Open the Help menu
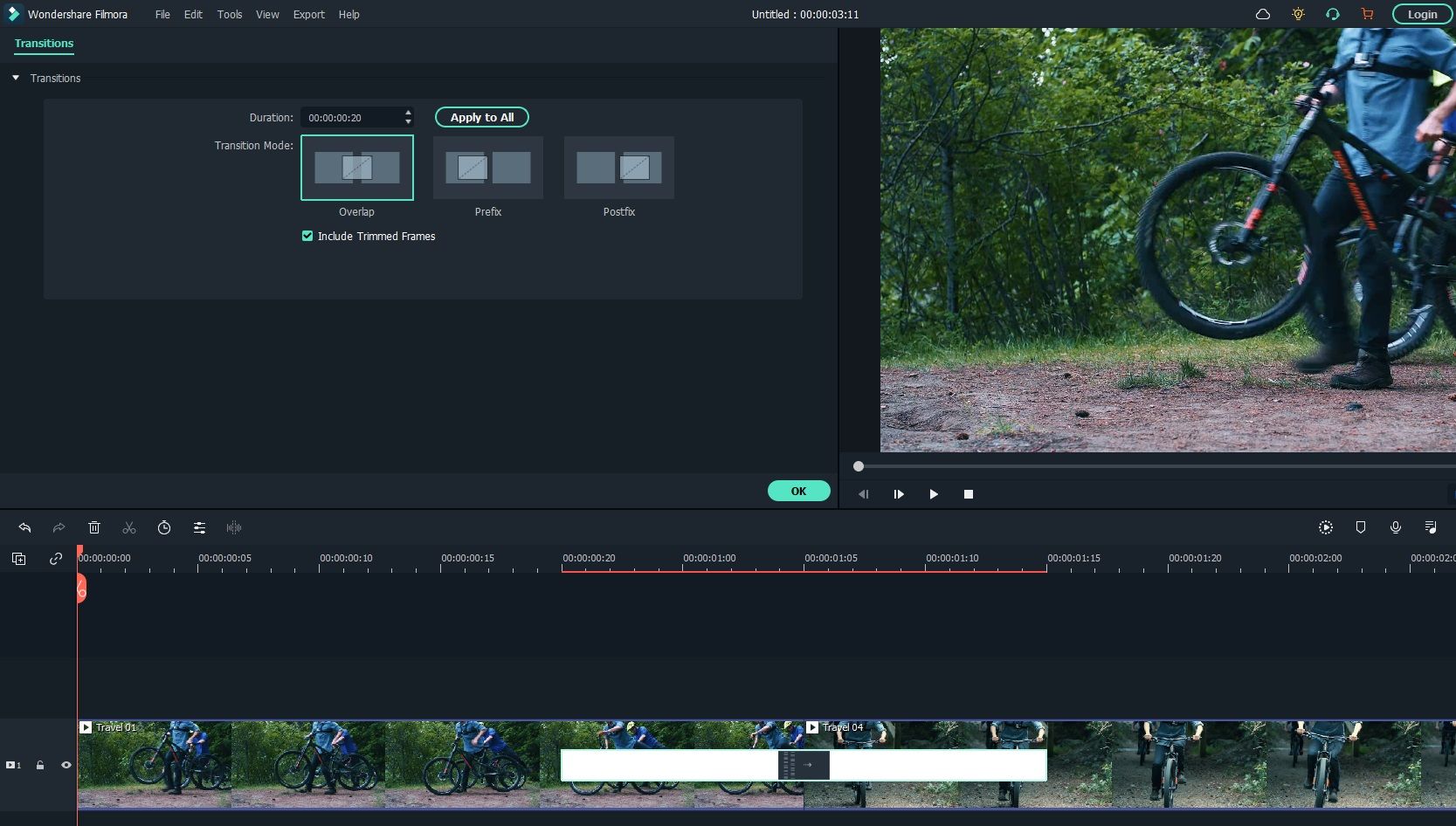Image resolution: width=1456 pixels, height=826 pixels. click(x=349, y=14)
